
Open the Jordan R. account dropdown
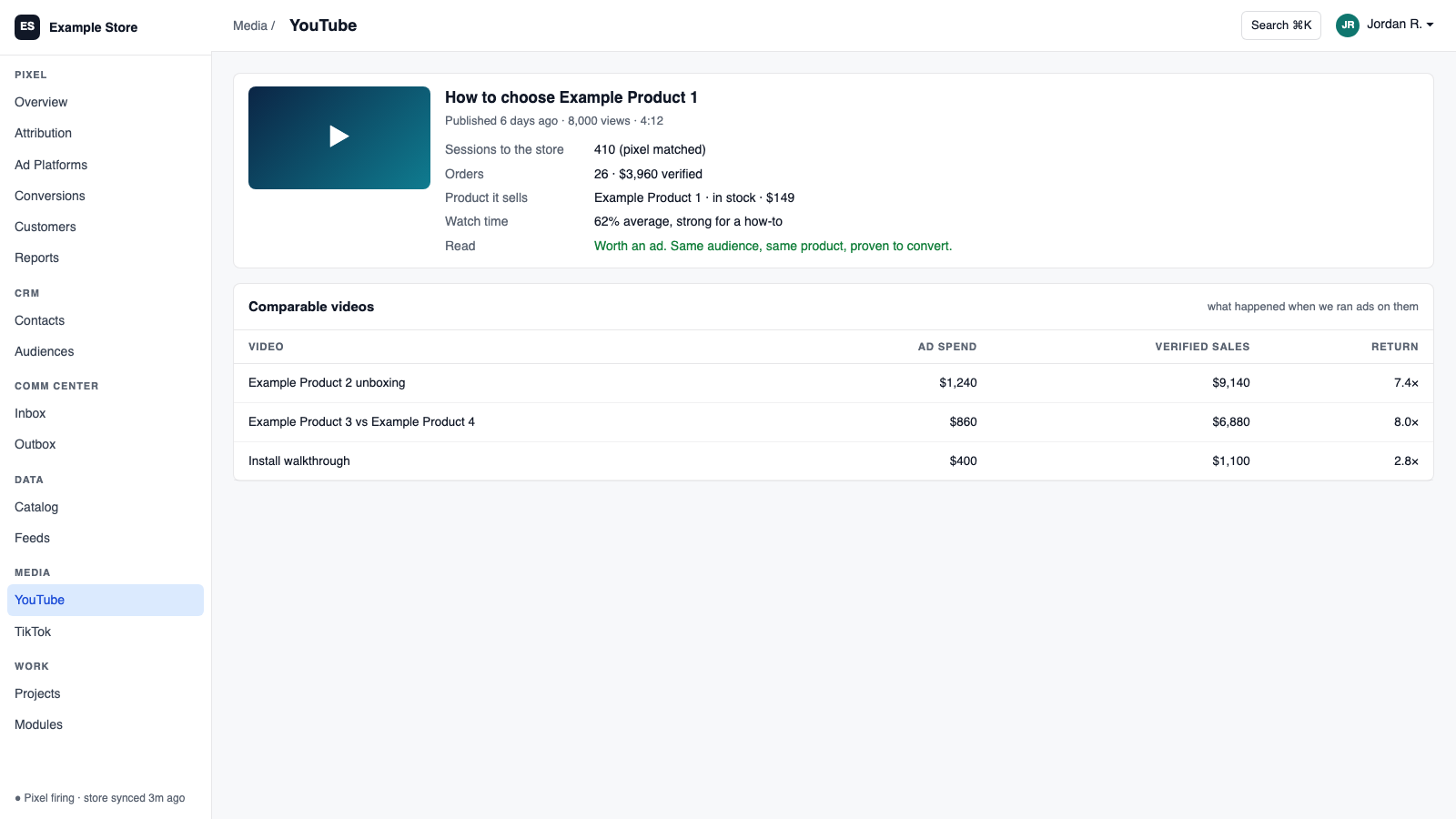point(1385,25)
